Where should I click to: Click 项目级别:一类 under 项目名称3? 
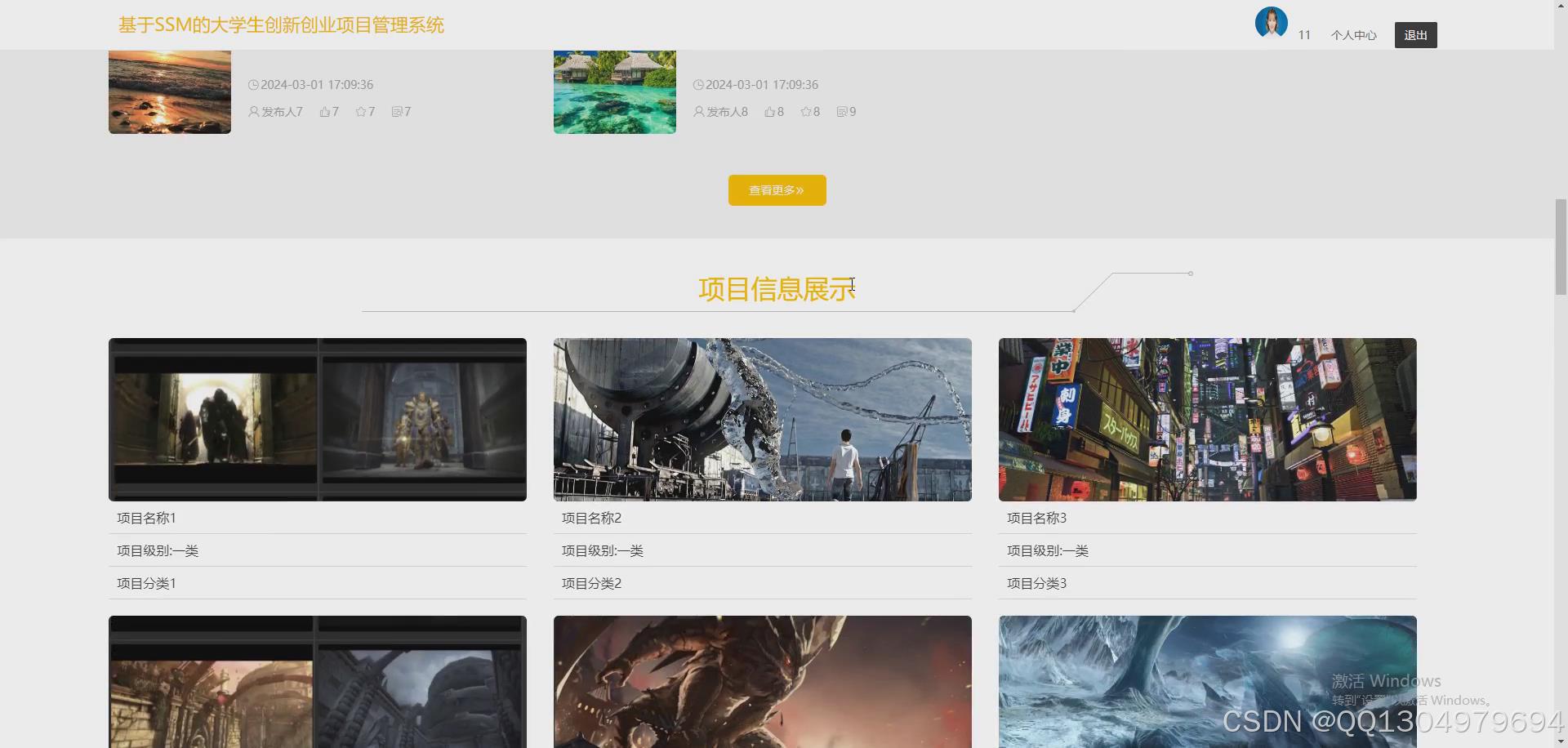1048,551
